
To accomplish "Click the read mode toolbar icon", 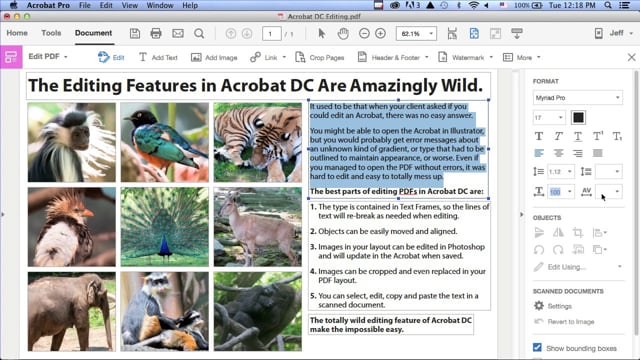I will [517, 33].
